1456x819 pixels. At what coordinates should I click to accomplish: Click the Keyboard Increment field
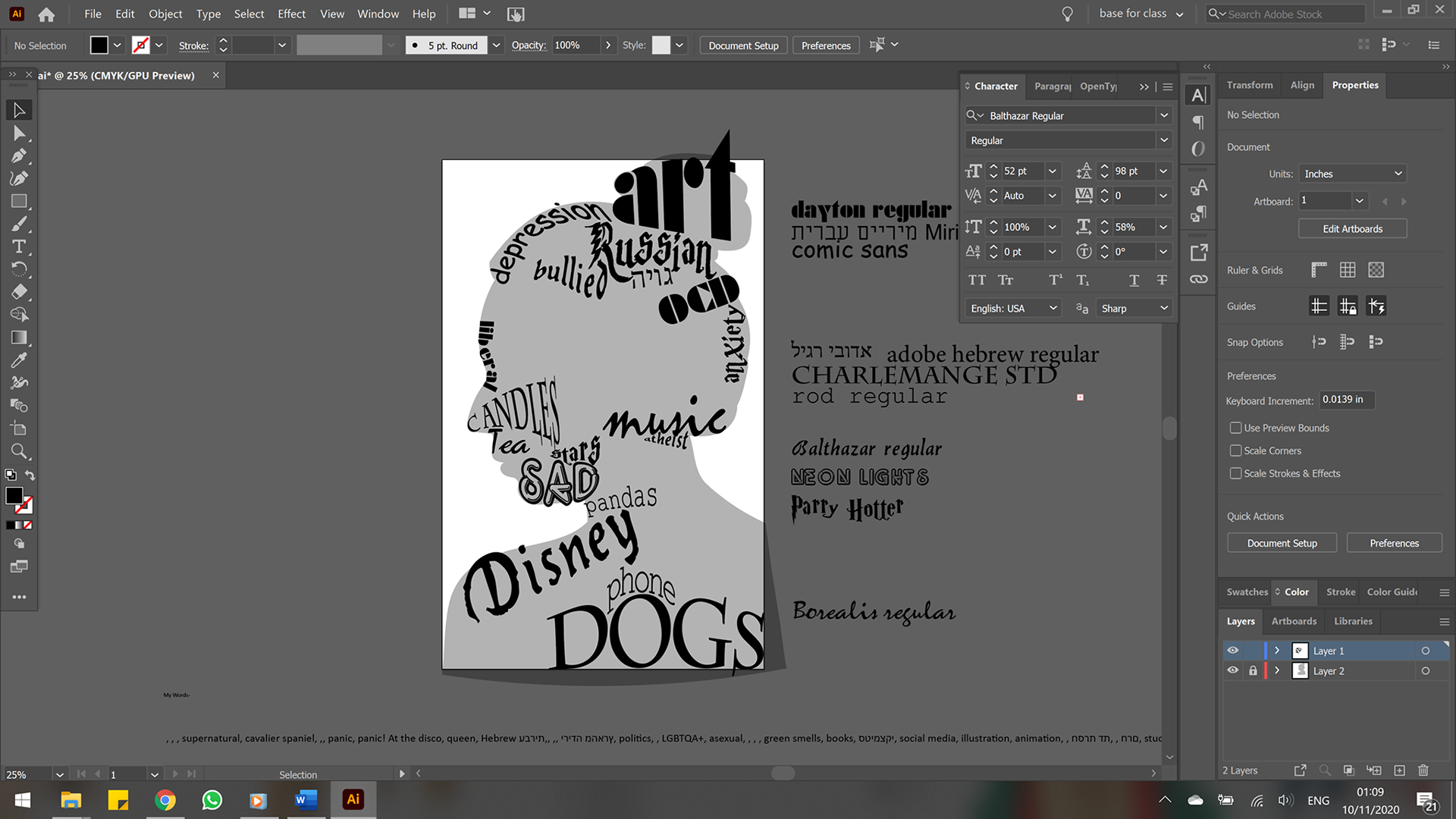coord(1347,400)
